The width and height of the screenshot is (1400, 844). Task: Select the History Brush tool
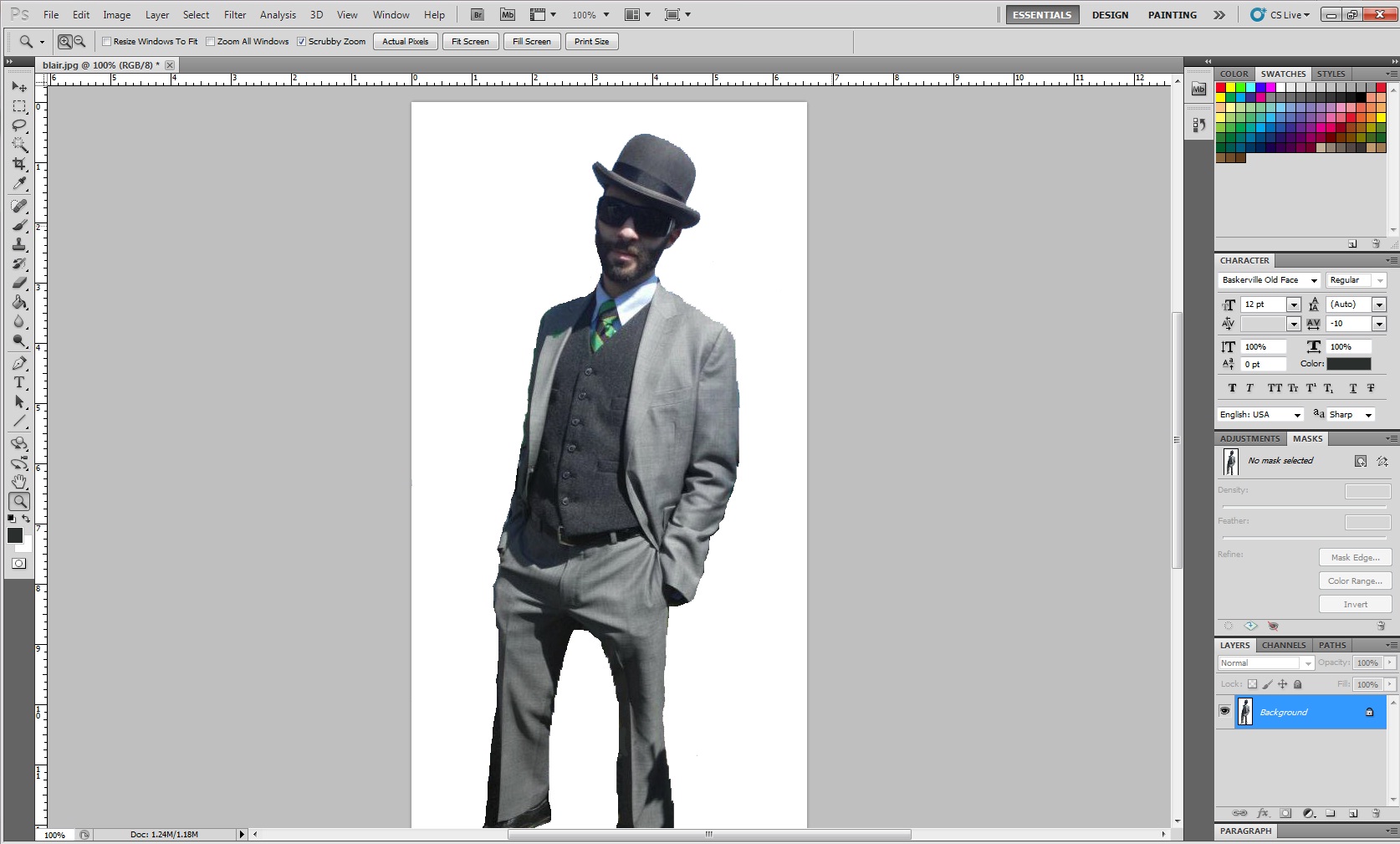click(19, 263)
